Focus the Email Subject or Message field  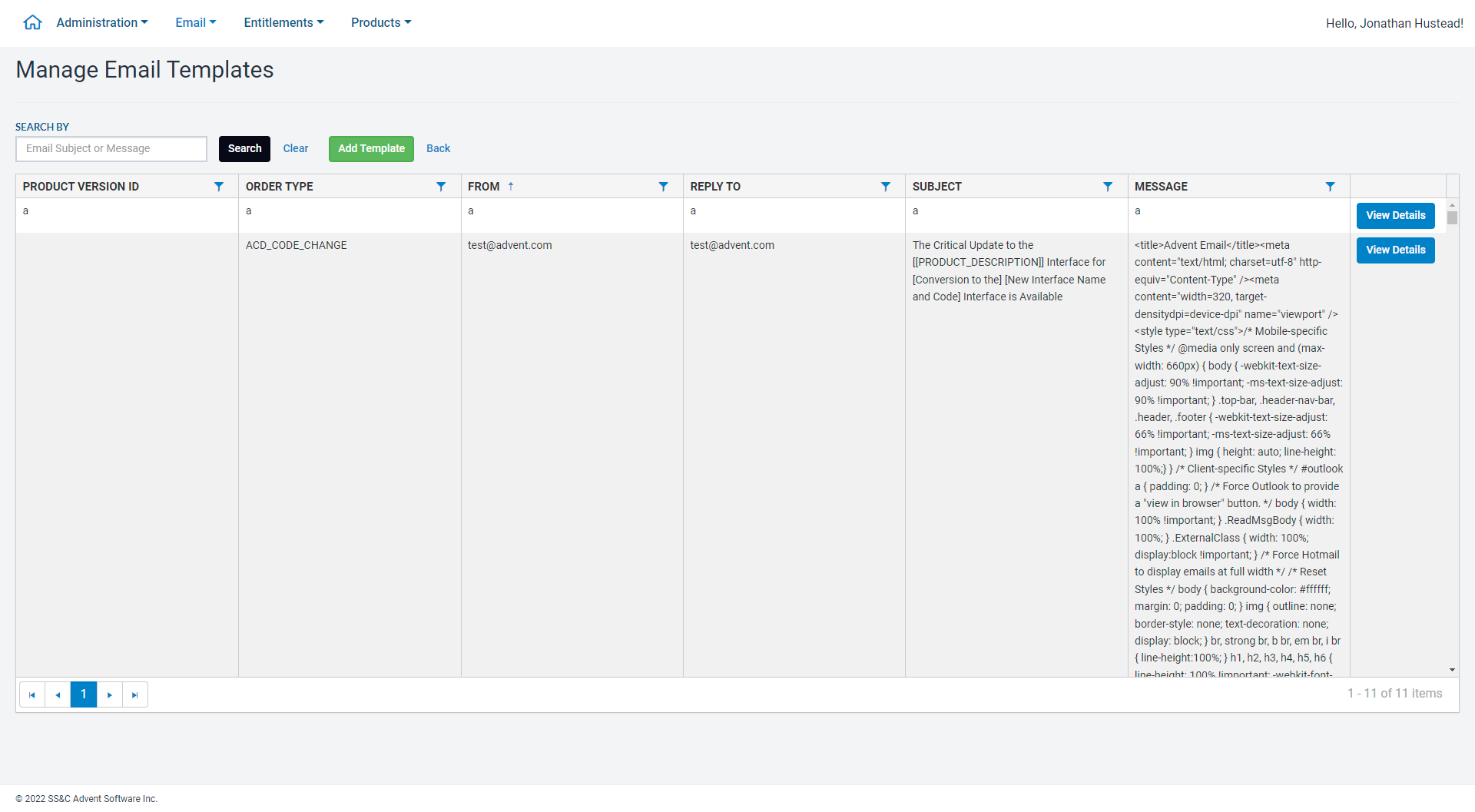click(111, 149)
